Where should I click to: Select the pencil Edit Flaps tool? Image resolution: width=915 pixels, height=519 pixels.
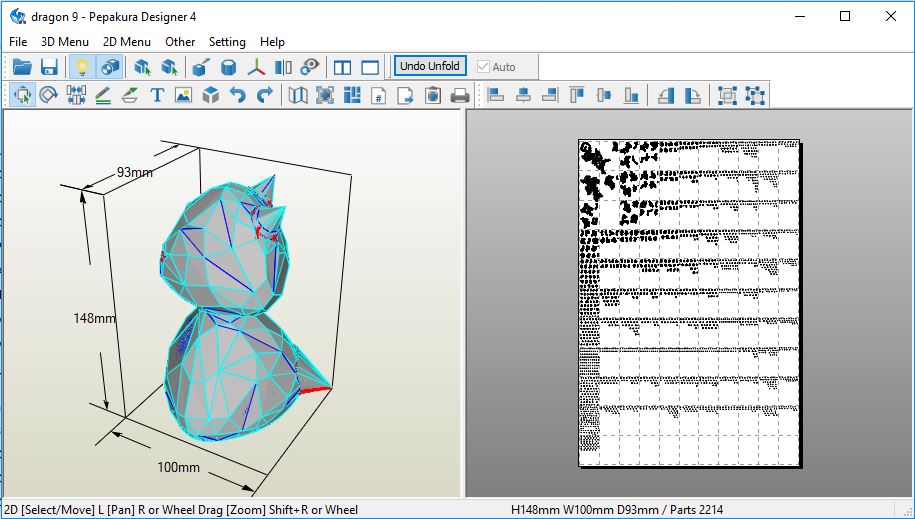[x=103, y=95]
